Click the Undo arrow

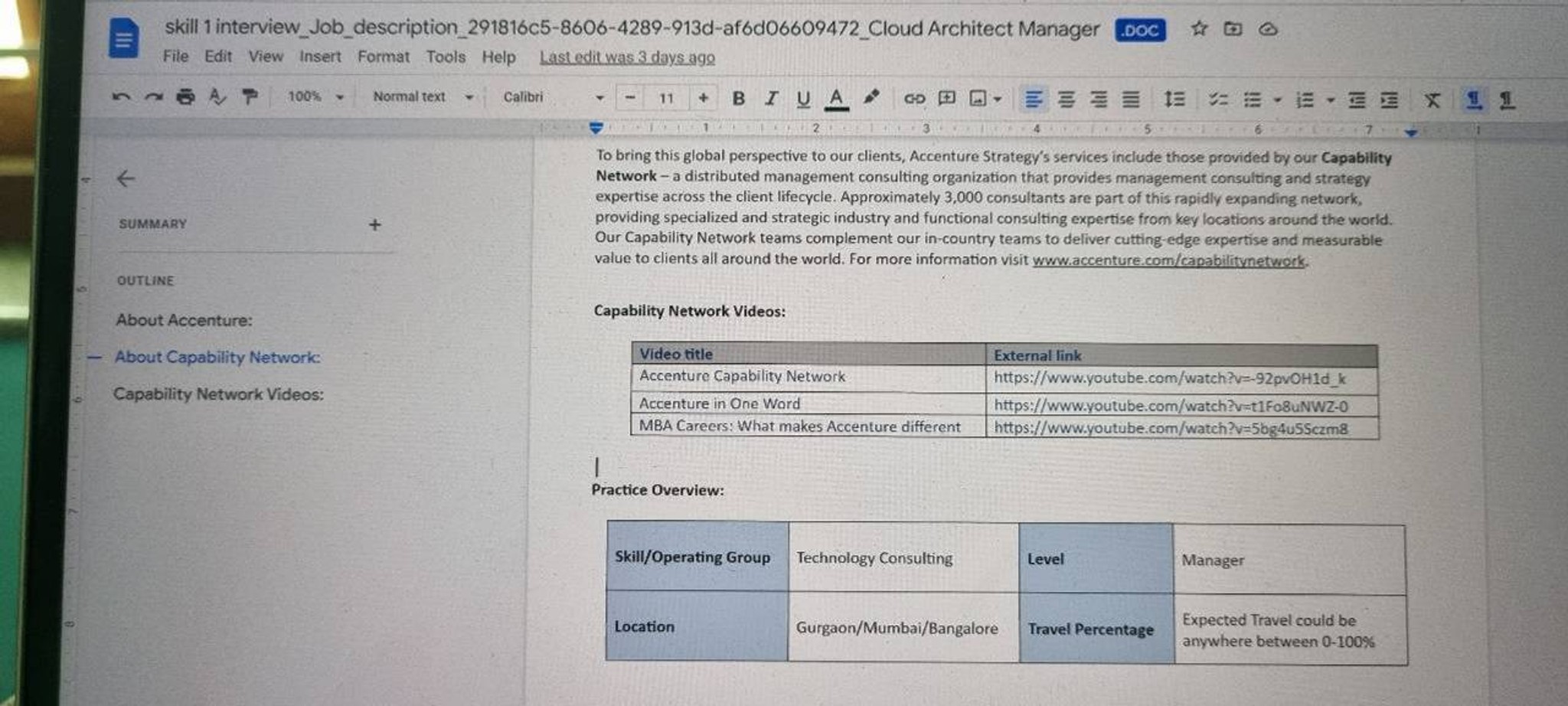point(121,96)
